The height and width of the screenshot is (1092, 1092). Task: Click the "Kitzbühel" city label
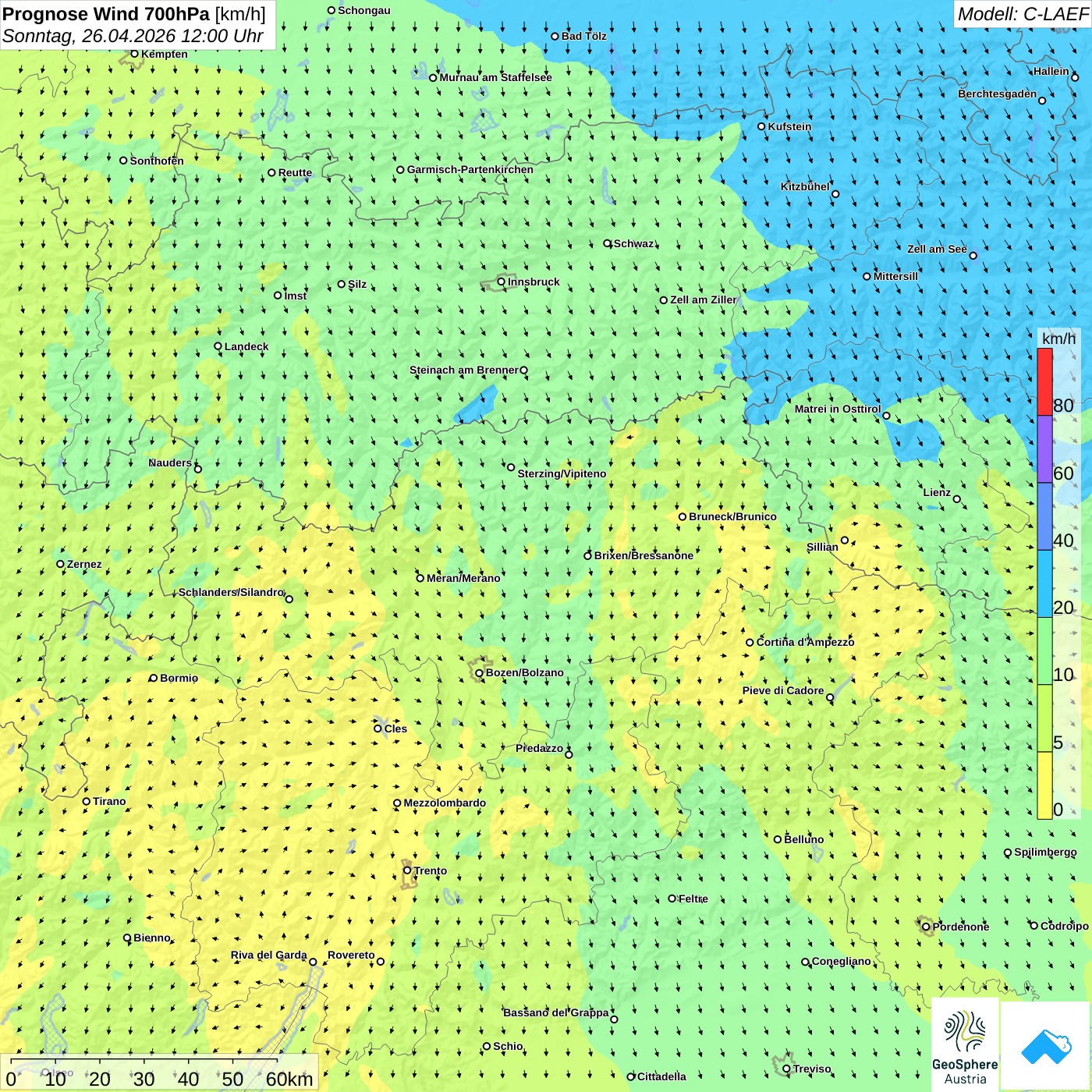click(805, 186)
